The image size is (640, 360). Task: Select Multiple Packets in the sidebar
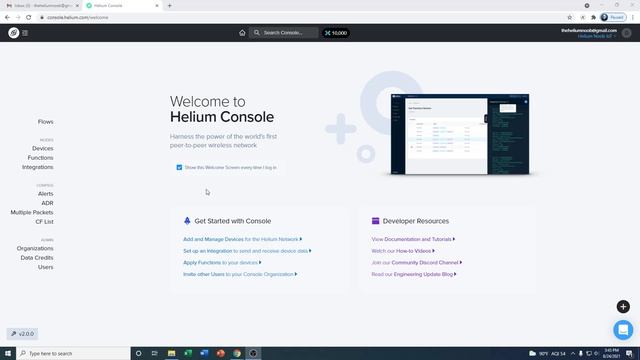tap(32, 212)
